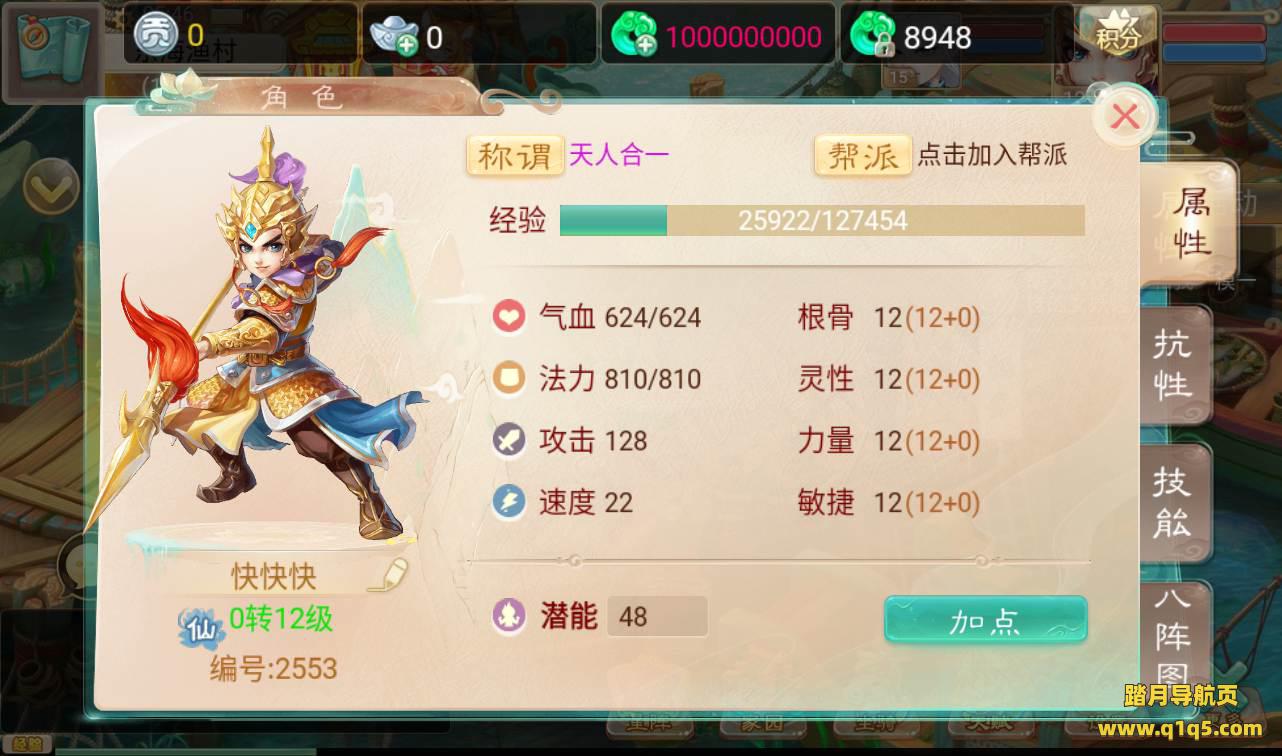Viewport: 1282px width, 756px height.
Task: Switch to the 属性 attributes tab
Action: (1192, 222)
